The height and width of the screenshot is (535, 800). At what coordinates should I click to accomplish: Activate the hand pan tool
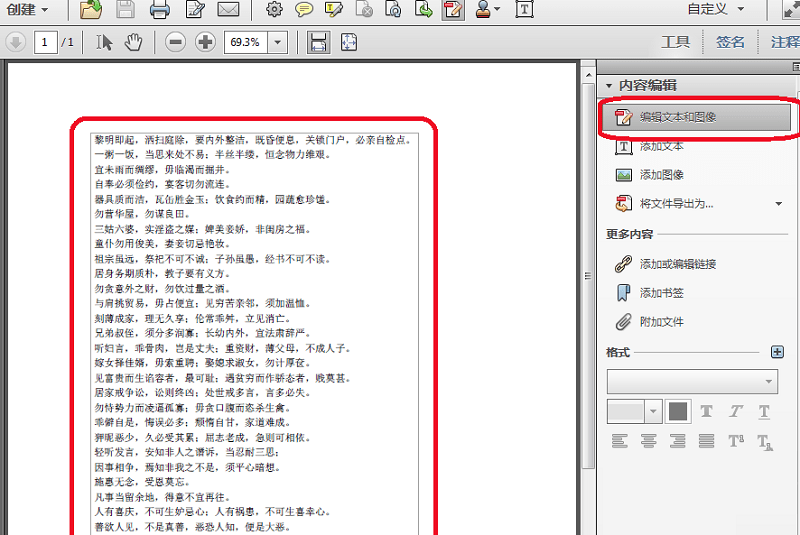pos(134,42)
